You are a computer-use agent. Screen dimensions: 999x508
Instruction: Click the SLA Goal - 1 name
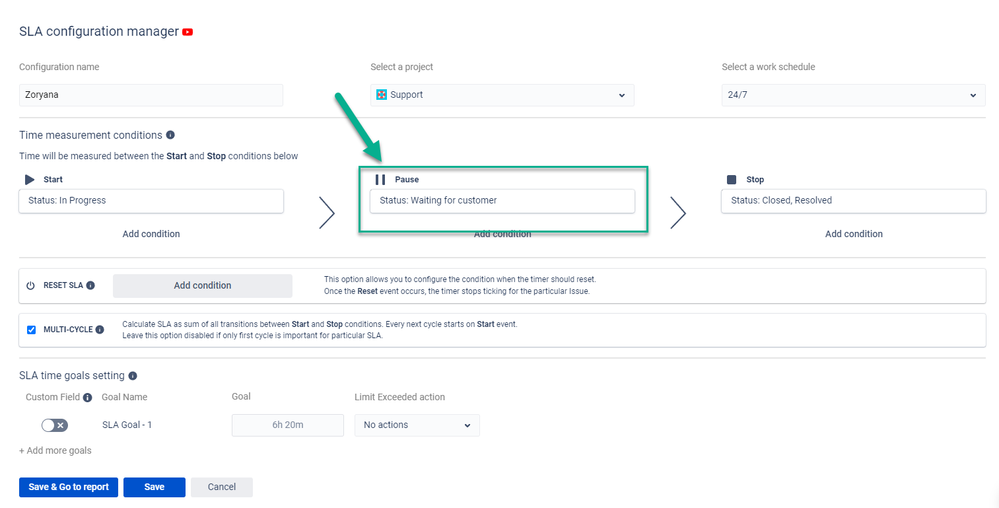pos(127,425)
